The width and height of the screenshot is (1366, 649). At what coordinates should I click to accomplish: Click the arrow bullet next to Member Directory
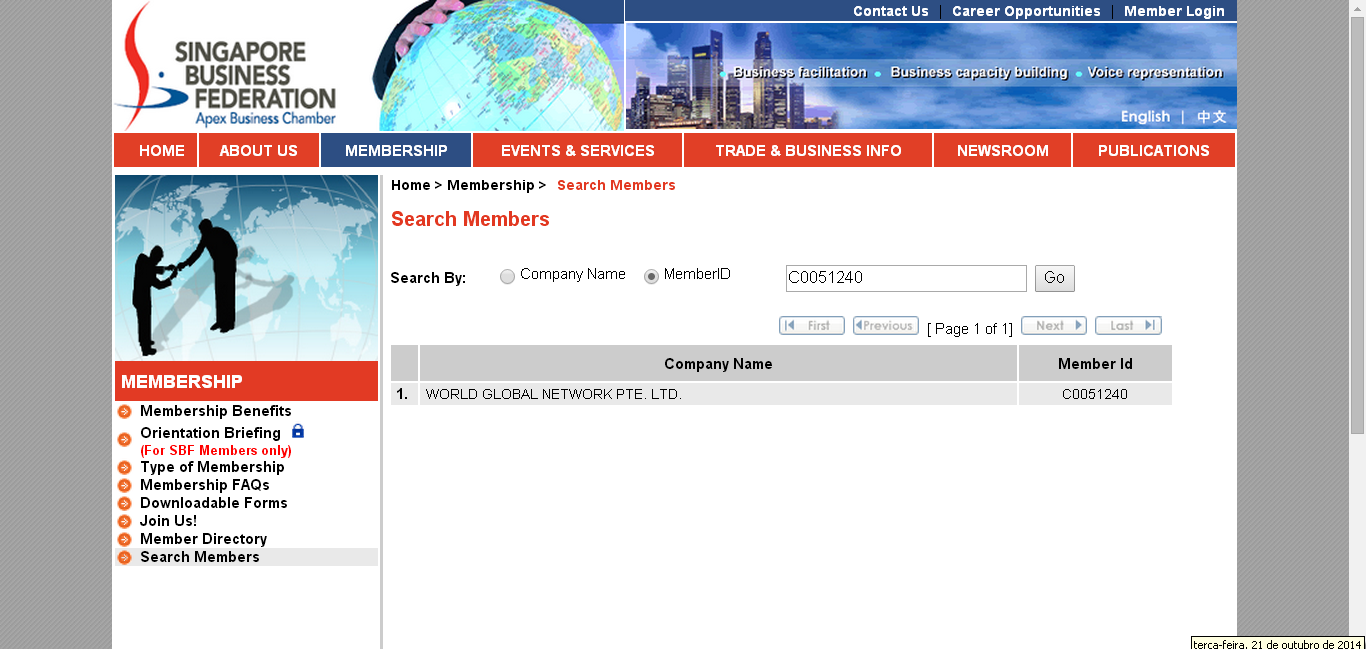[x=125, y=539]
